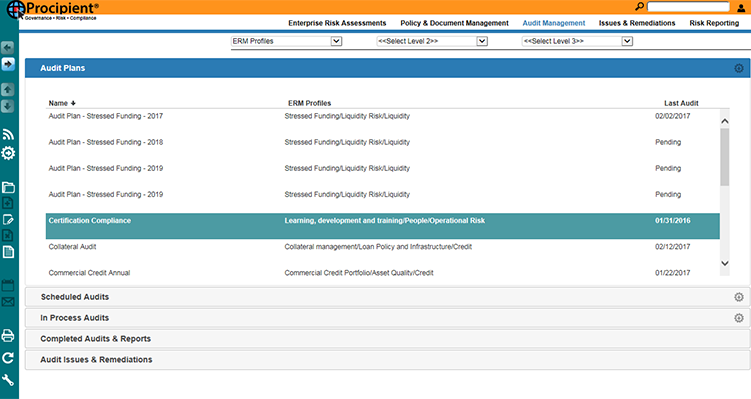Sort by ERM Profiles column header
The width and height of the screenshot is (751, 399).
[x=309, y=103]
